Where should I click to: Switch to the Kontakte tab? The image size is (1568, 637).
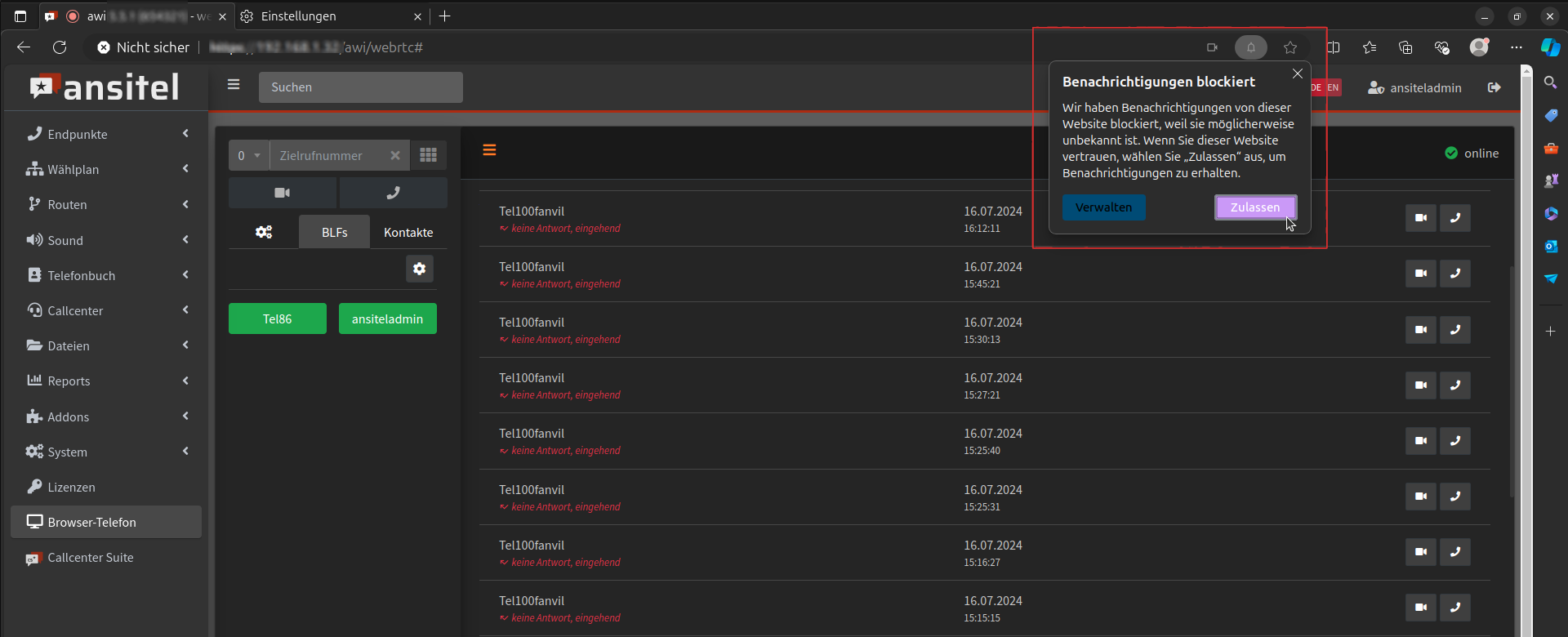(408, 233)
